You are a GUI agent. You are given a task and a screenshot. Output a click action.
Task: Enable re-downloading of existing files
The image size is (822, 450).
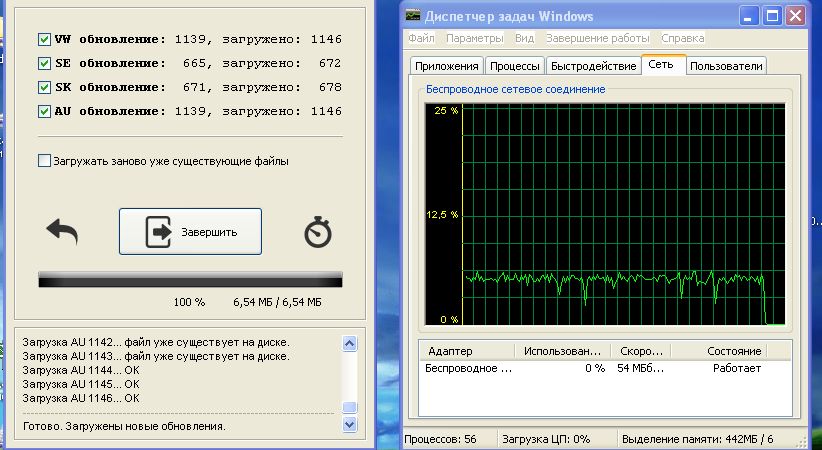(44, 160)
